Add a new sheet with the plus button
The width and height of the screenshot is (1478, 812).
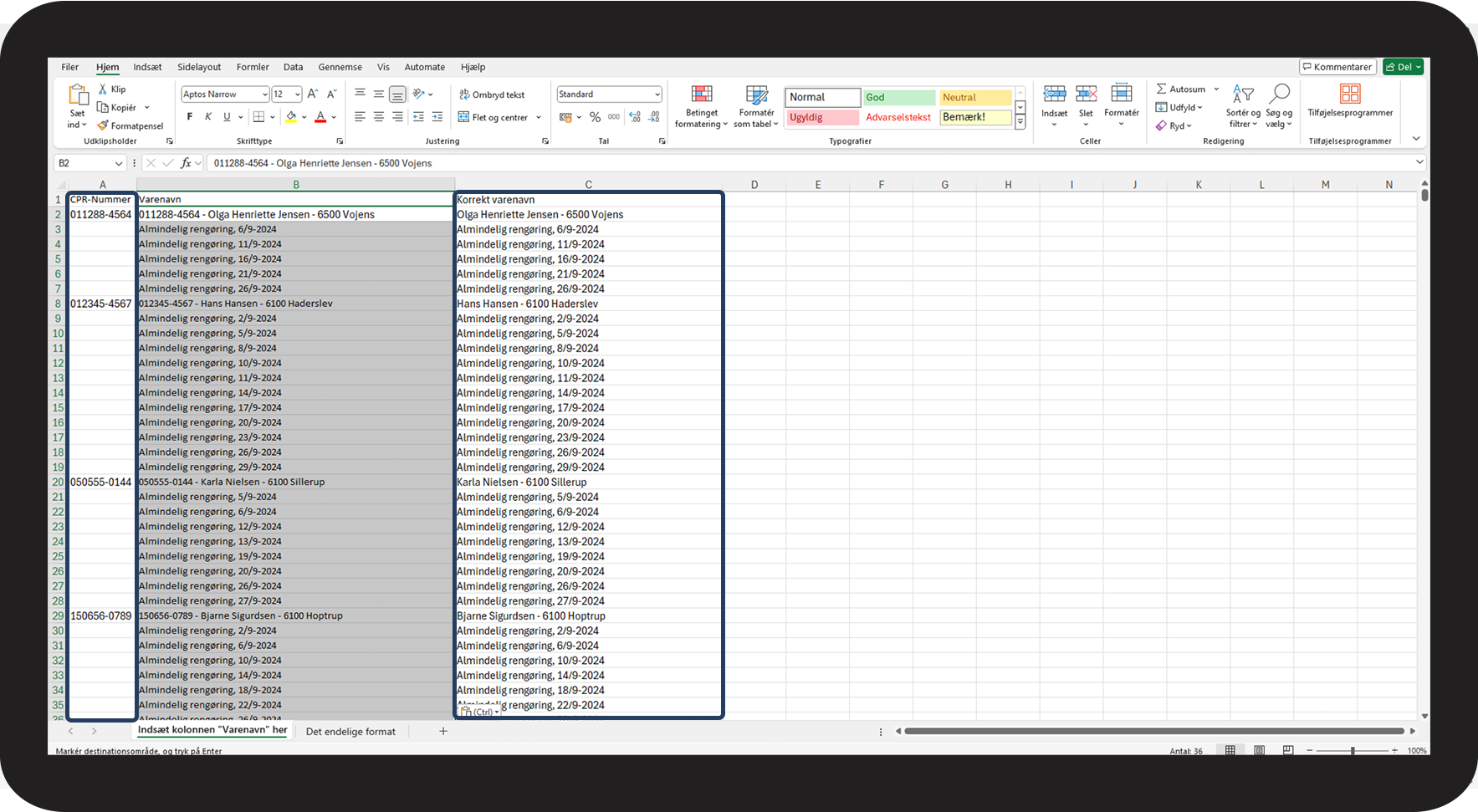coord(443,731)
